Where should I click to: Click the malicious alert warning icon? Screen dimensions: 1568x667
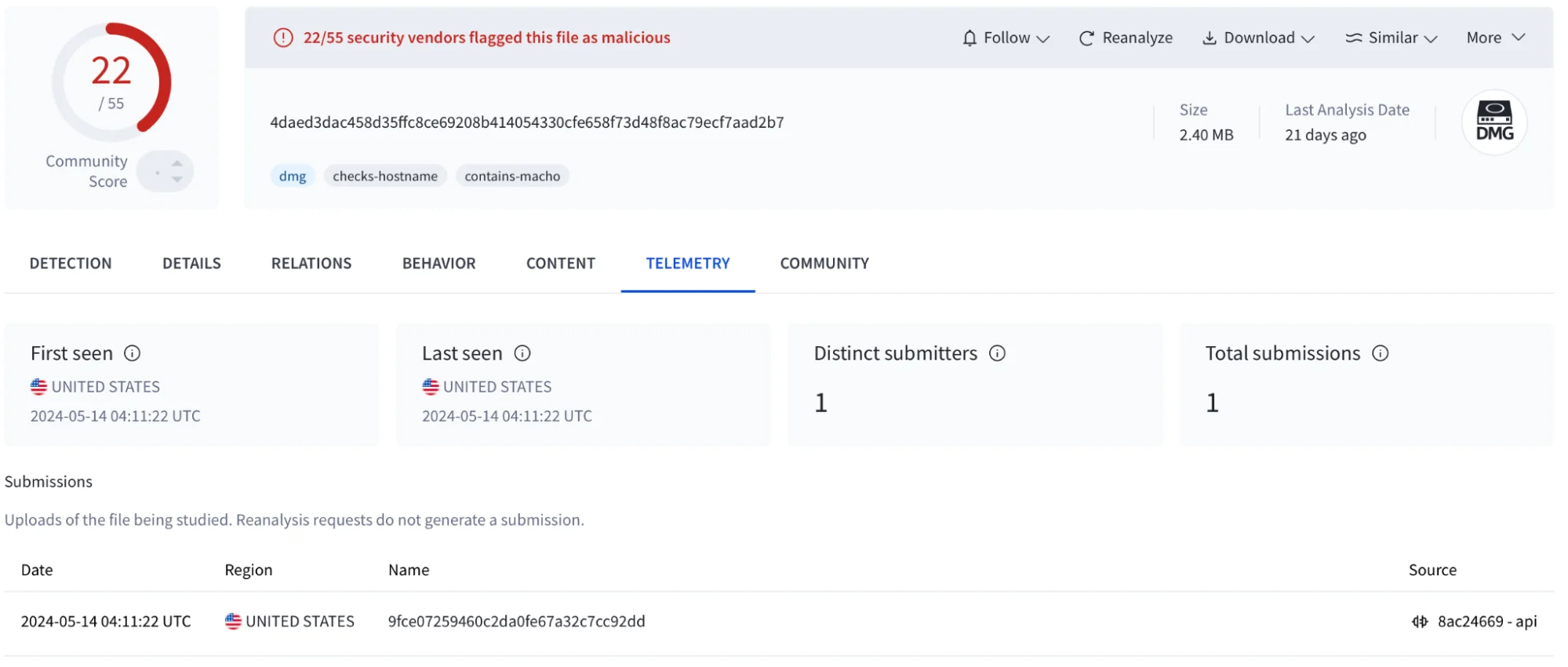click(x=283, y=38)
